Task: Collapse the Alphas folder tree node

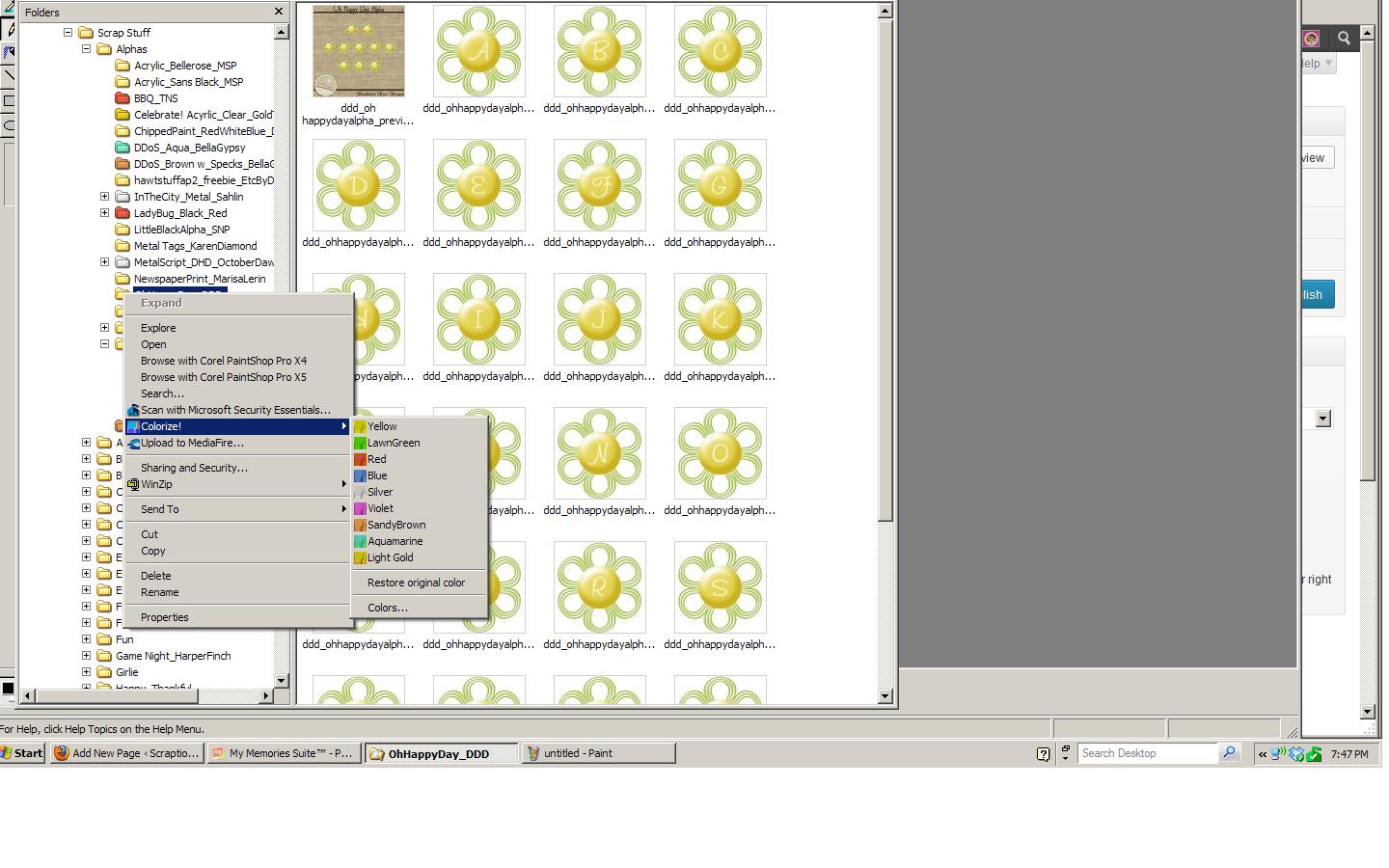Action: click(x=86, y=49)
